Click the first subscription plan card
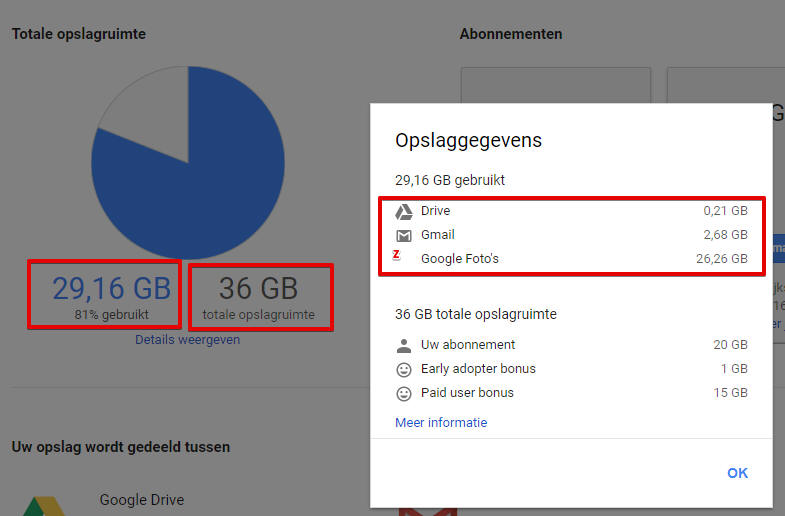 pyautogui.click(x=556, y=85)
